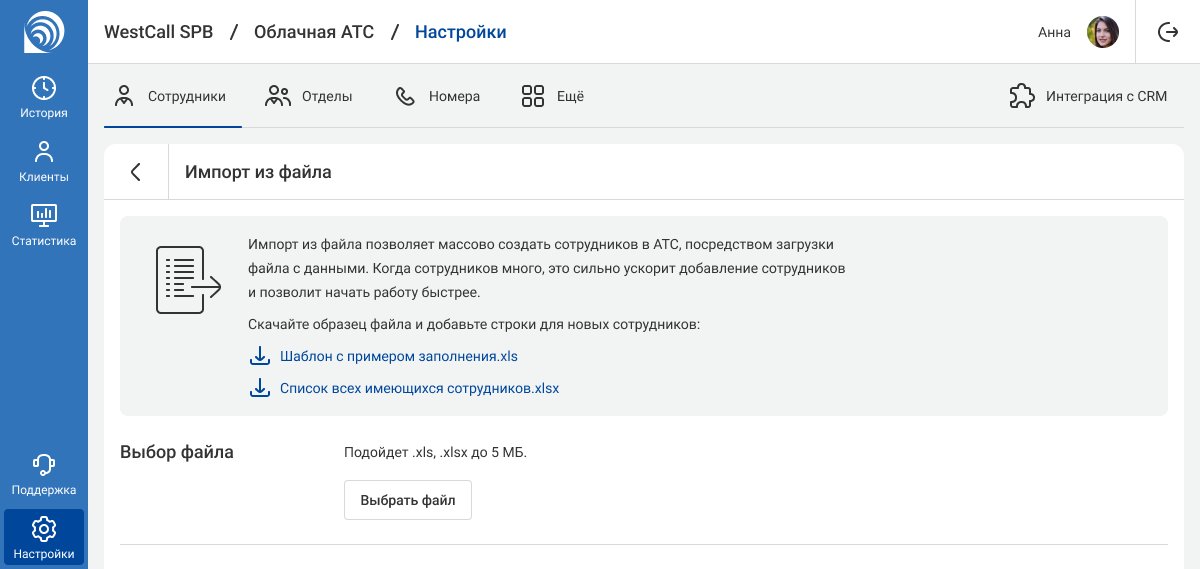Select Настройки gear in sidebar
Viewport: 1200px width, 569px height.
[x=44, y=537]
